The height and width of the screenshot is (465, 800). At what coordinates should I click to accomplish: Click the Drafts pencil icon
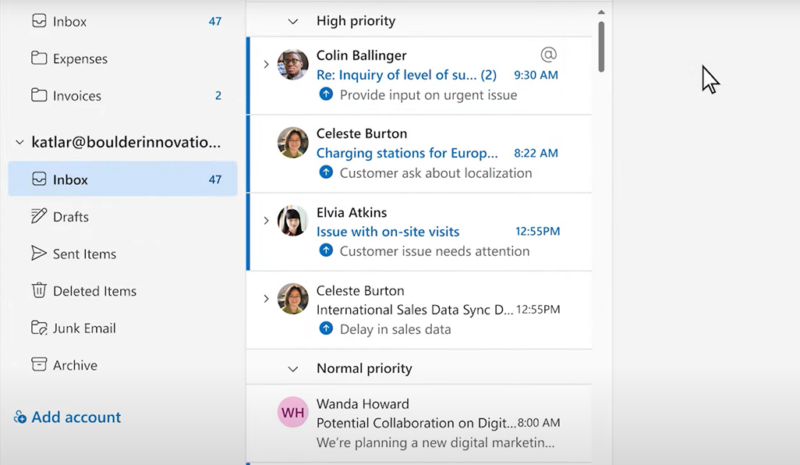(39, 216)
